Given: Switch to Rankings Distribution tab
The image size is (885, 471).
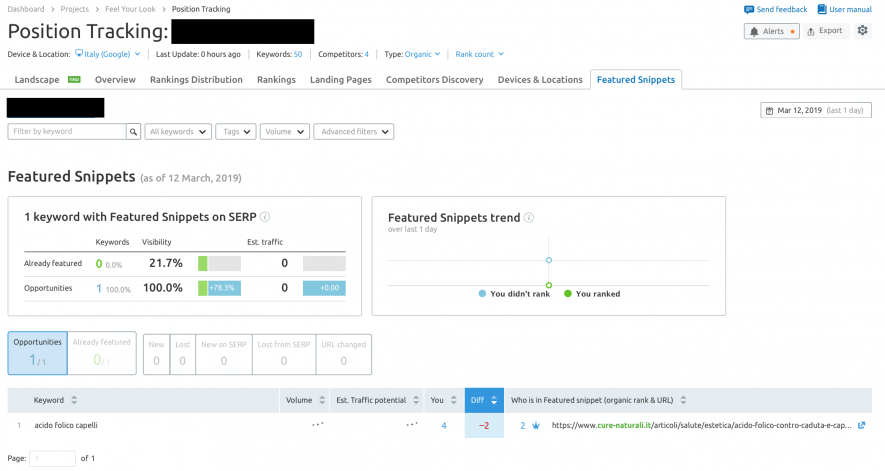Looking at the screenshot, I should click(196, 80).
